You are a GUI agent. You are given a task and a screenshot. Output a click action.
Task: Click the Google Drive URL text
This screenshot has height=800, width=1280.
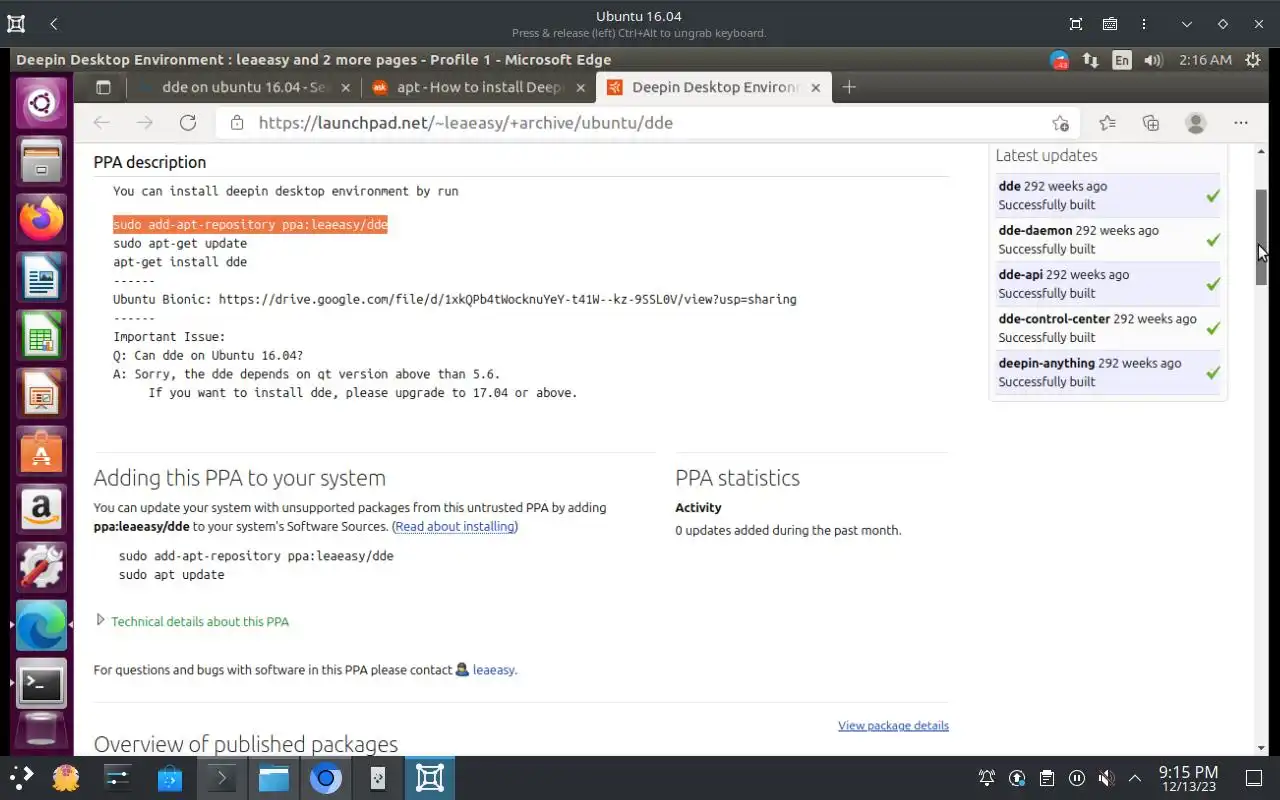pos(507,299)
